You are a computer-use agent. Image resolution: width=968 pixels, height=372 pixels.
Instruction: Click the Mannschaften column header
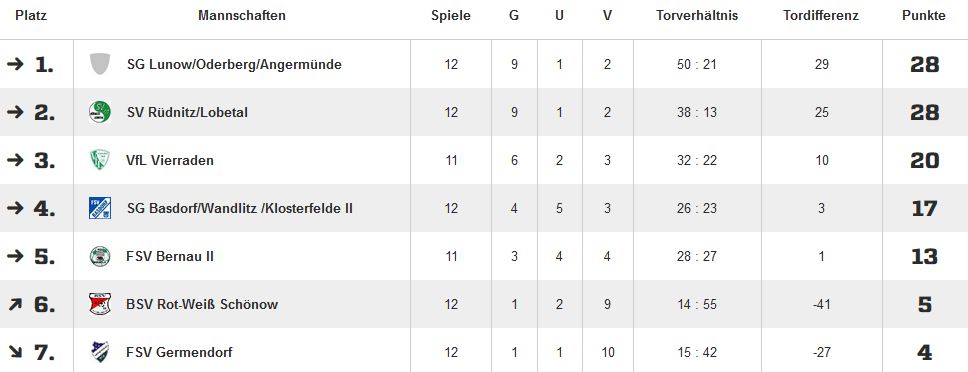242,16
